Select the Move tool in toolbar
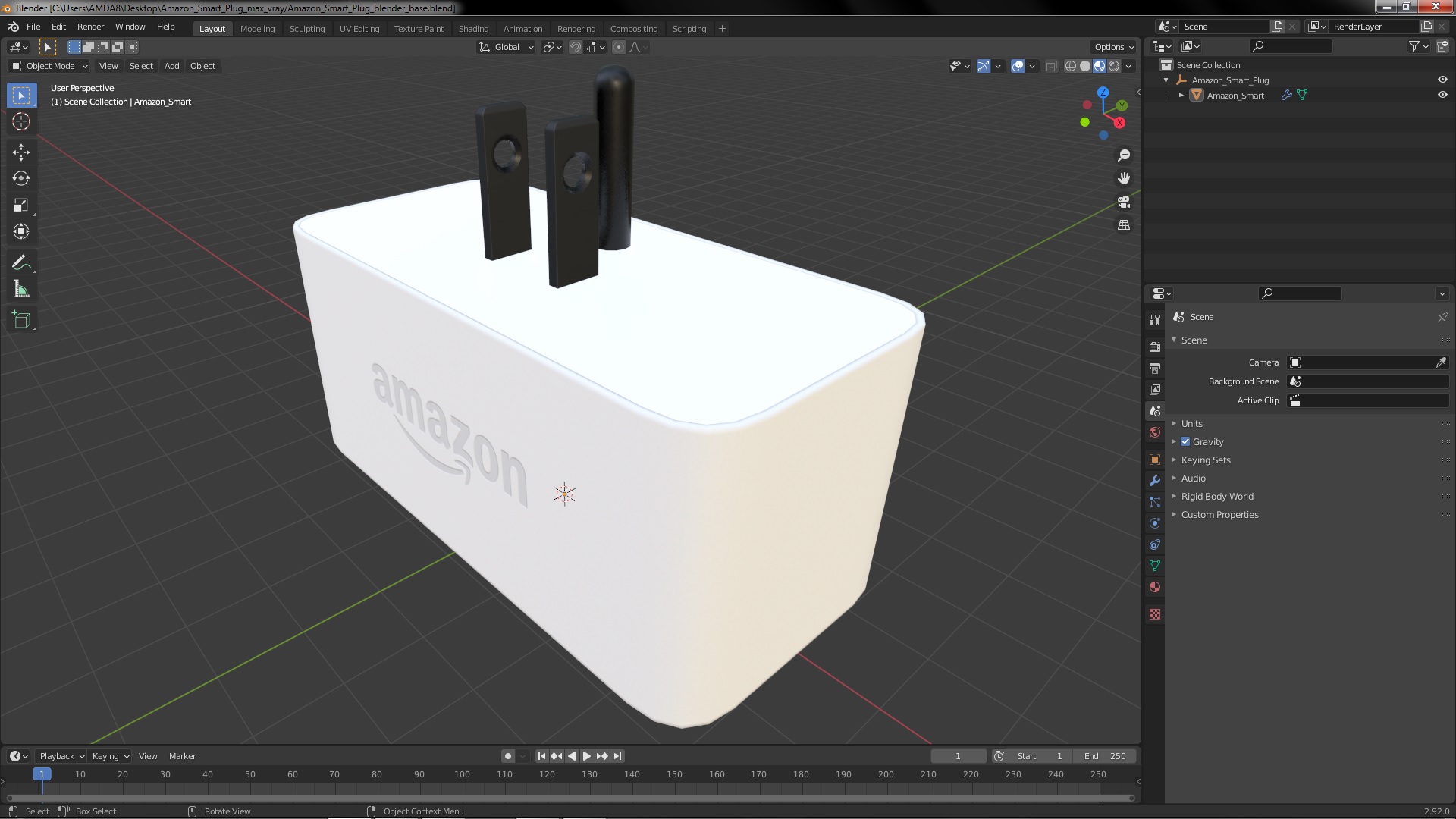Image resolution: width=1456 pixels, height=819 pixels. coord(21,152)
